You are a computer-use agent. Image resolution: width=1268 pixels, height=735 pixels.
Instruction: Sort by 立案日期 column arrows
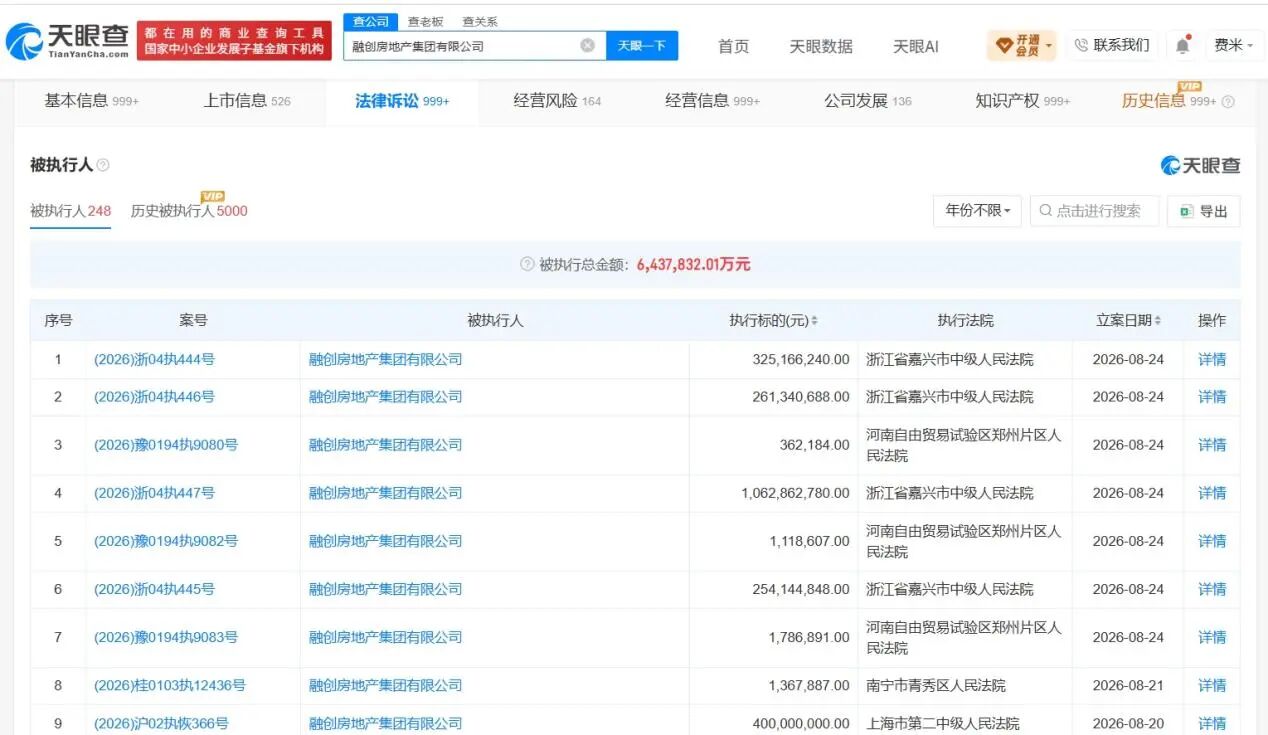tap(1158, 321)
